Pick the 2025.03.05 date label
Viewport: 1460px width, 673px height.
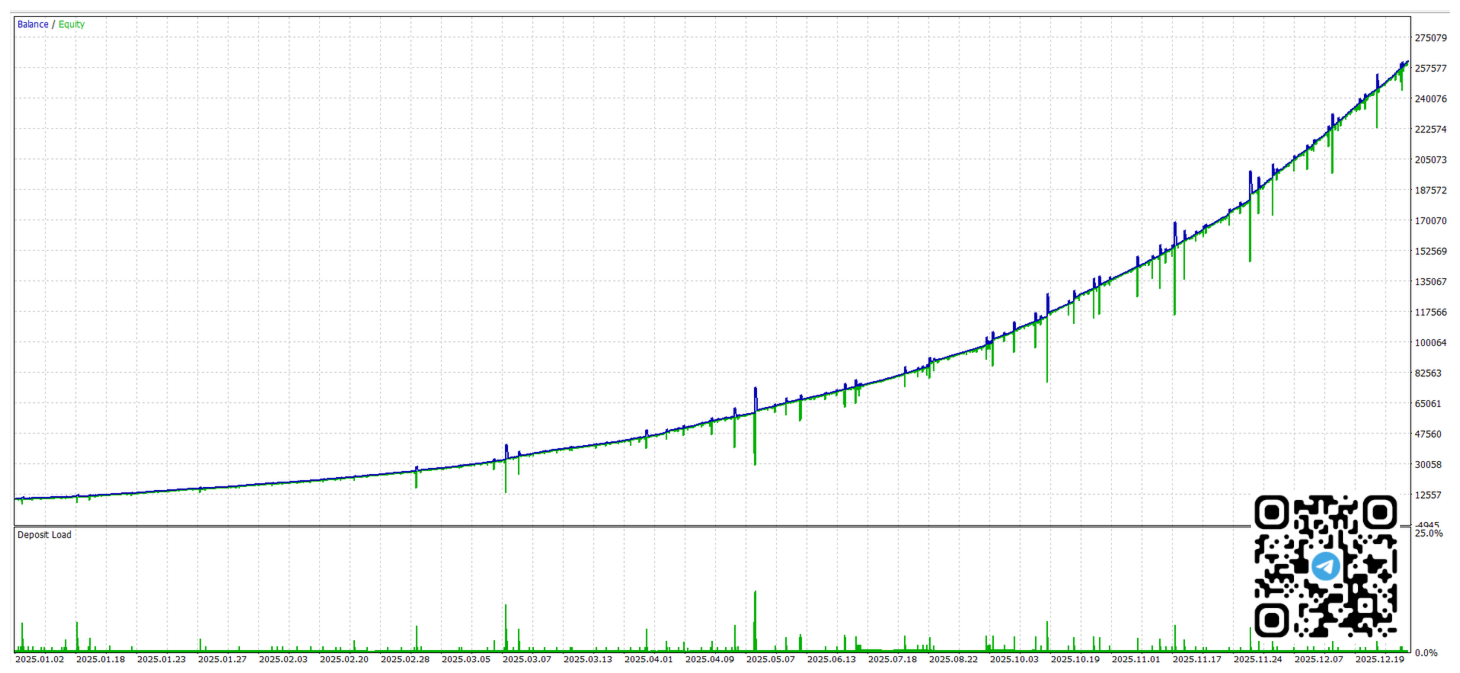[x=467, y=660]
